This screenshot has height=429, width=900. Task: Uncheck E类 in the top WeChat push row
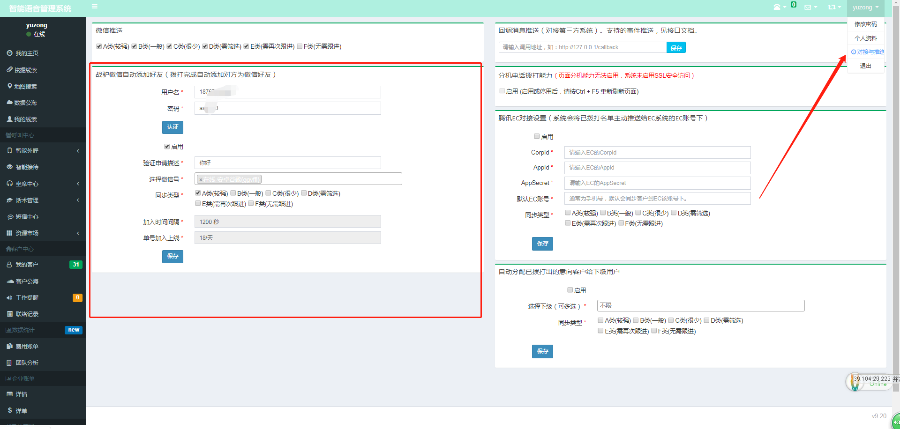pyautogui.click(x=246, y=46)
